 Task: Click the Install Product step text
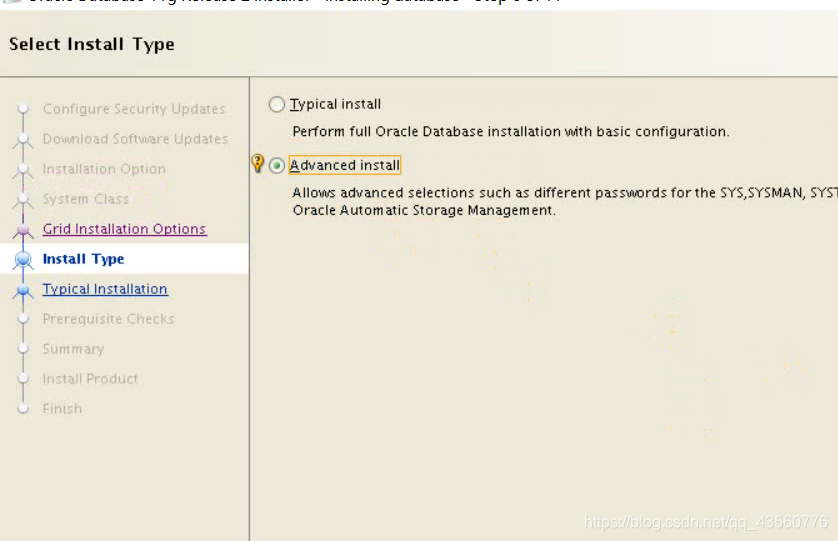coord(90,379)
